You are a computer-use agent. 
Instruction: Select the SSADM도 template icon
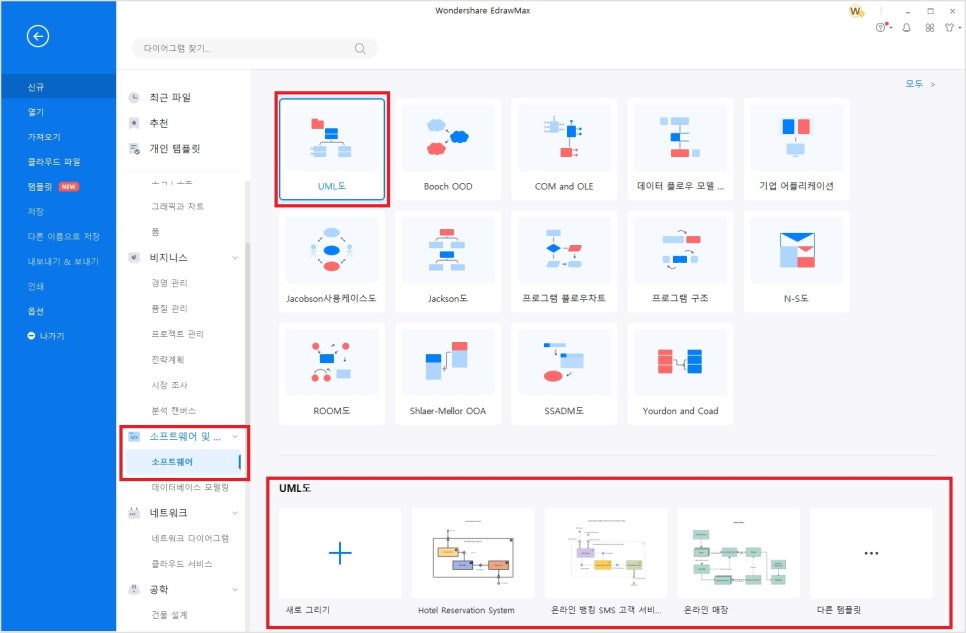(564, 362)
